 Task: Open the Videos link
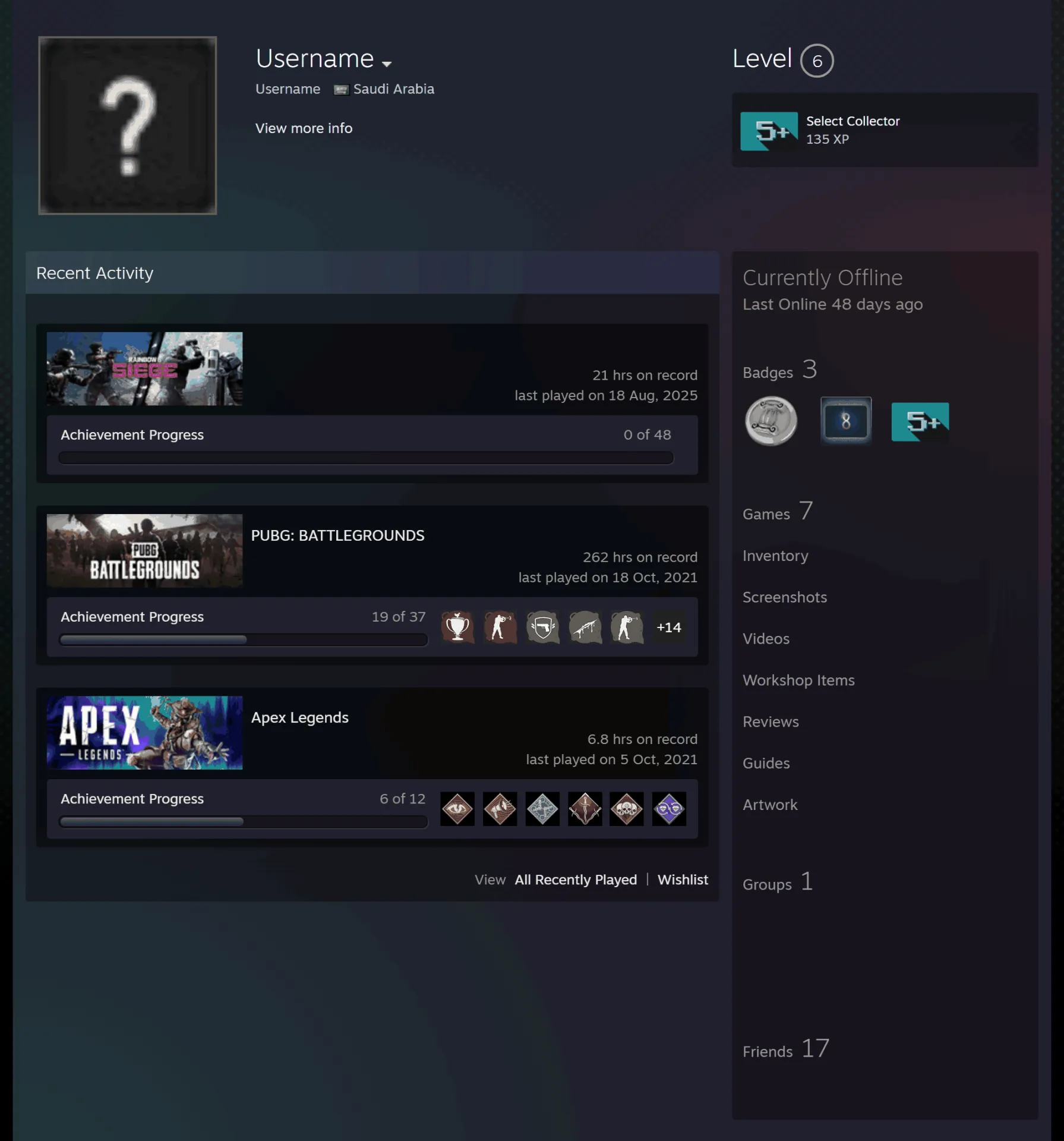766,639
